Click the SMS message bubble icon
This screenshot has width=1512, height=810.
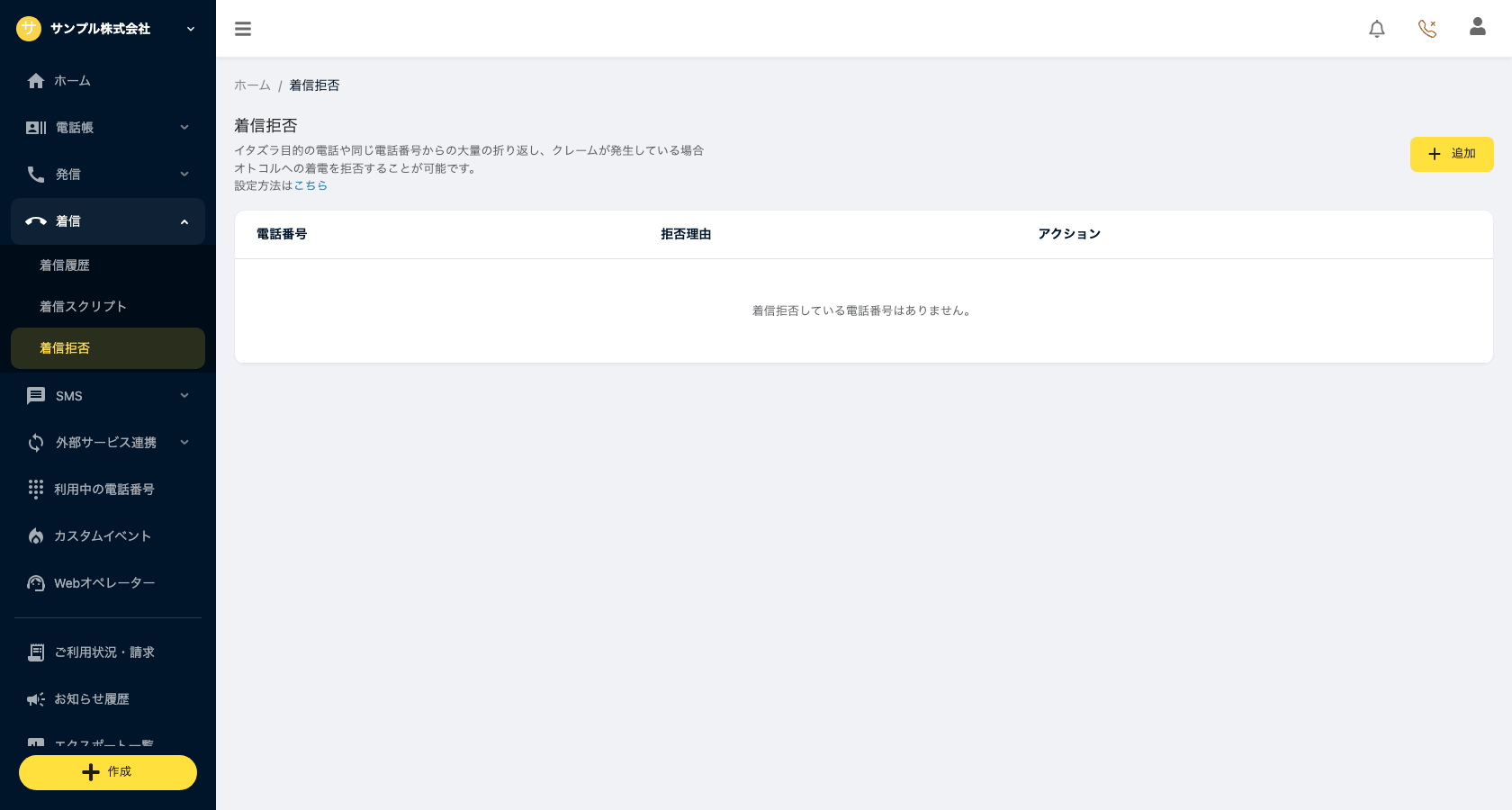point(36,396)
